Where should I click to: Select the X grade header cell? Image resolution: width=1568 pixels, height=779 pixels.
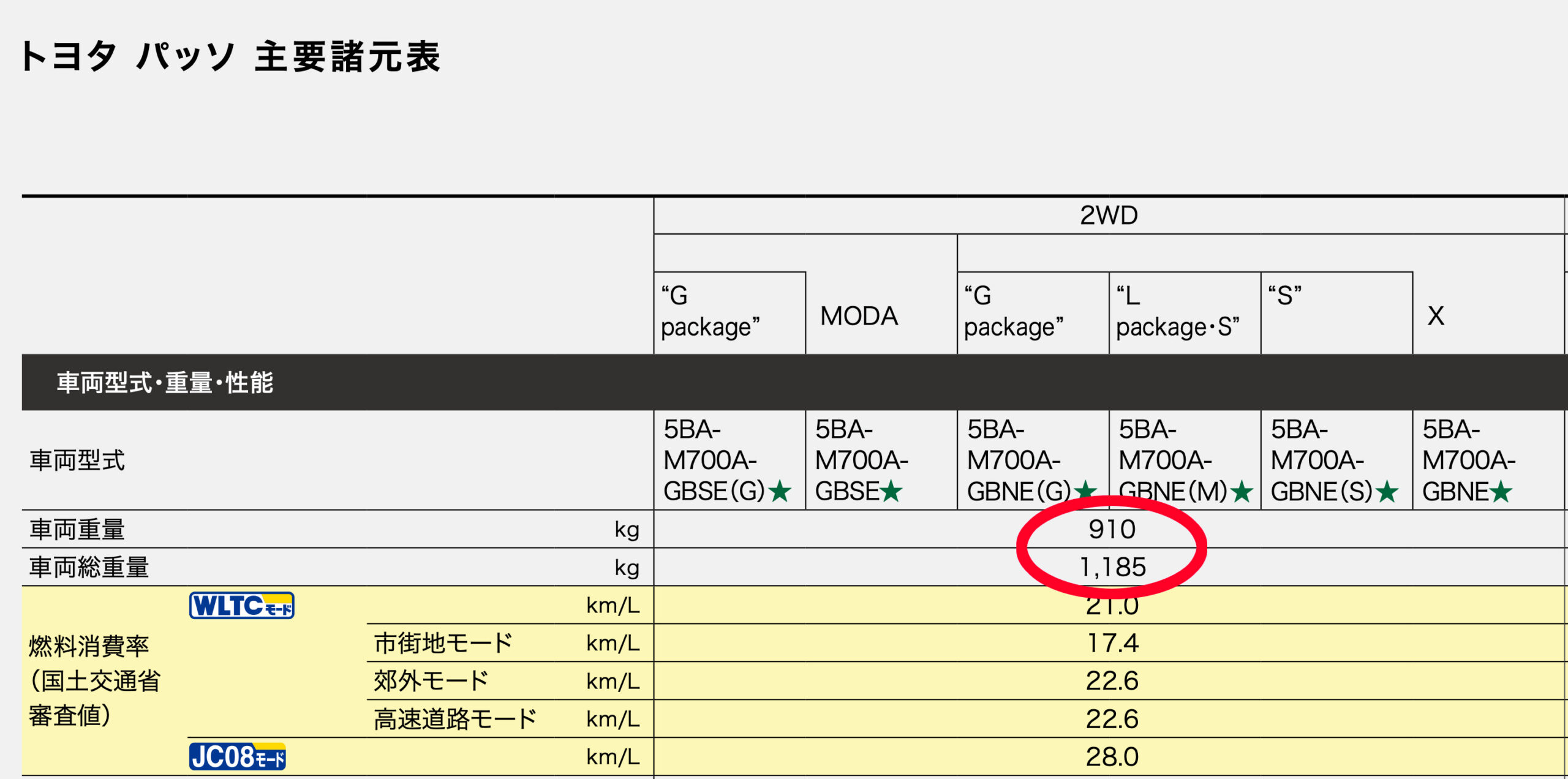[1436, 317]
